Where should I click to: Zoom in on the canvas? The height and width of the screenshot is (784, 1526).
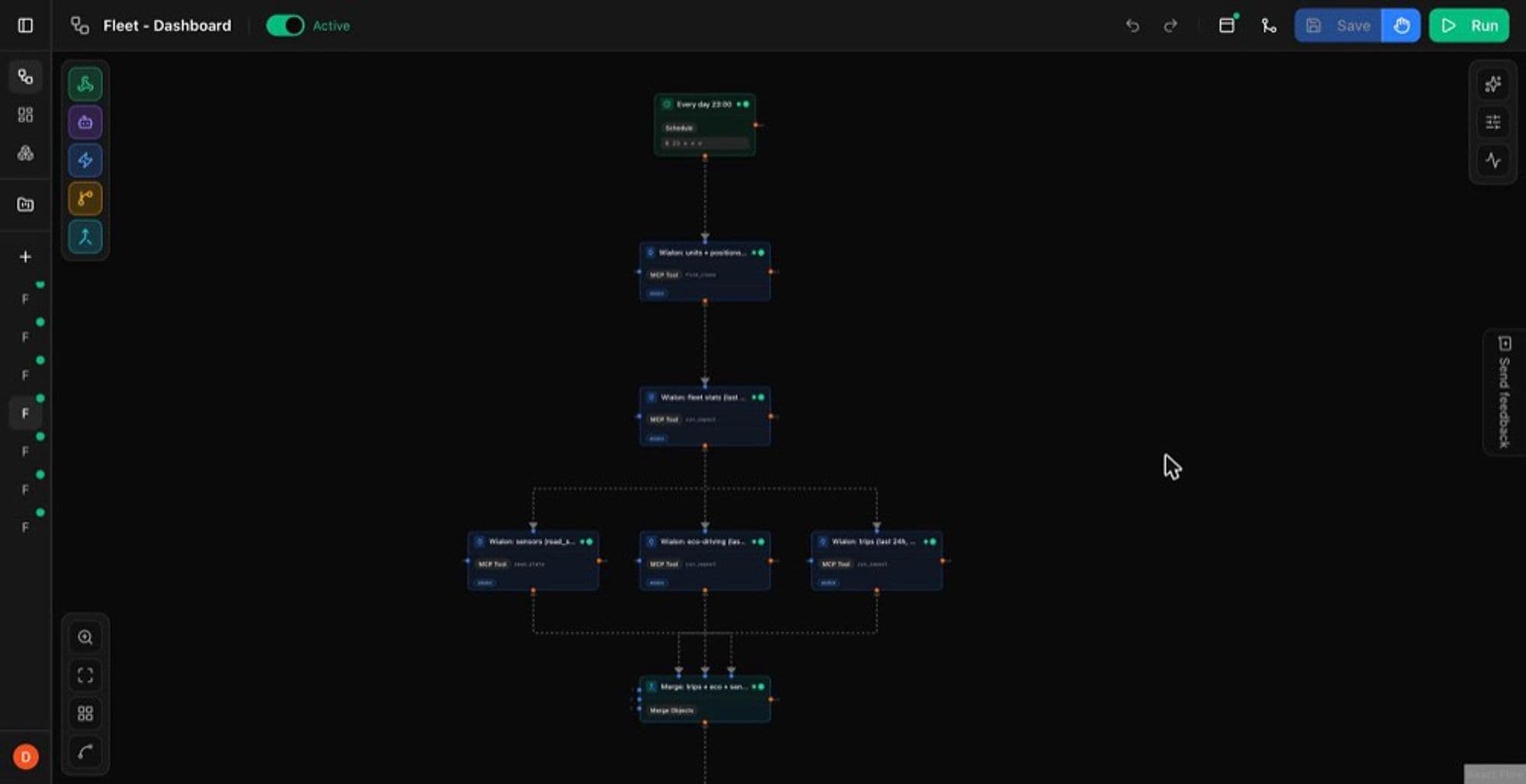coord(85,637)
